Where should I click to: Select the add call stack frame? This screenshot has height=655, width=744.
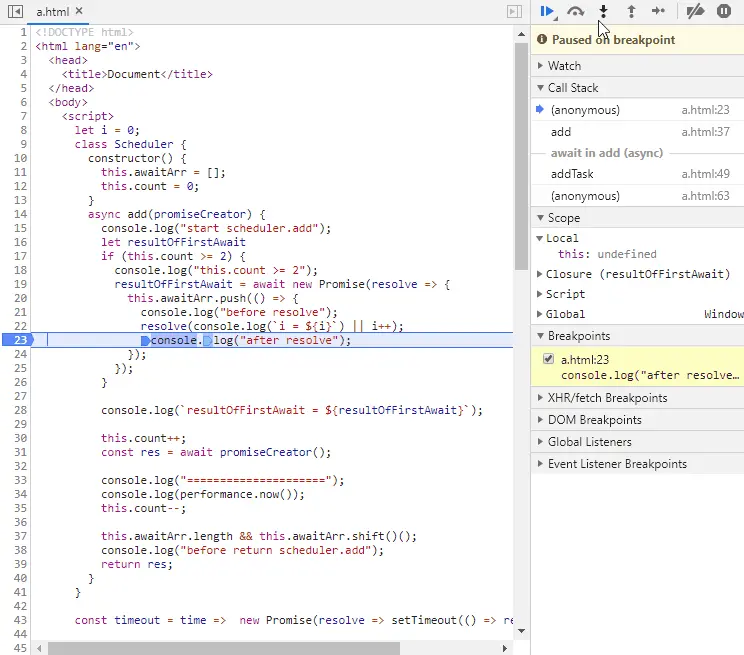click(x=637, y=132)
